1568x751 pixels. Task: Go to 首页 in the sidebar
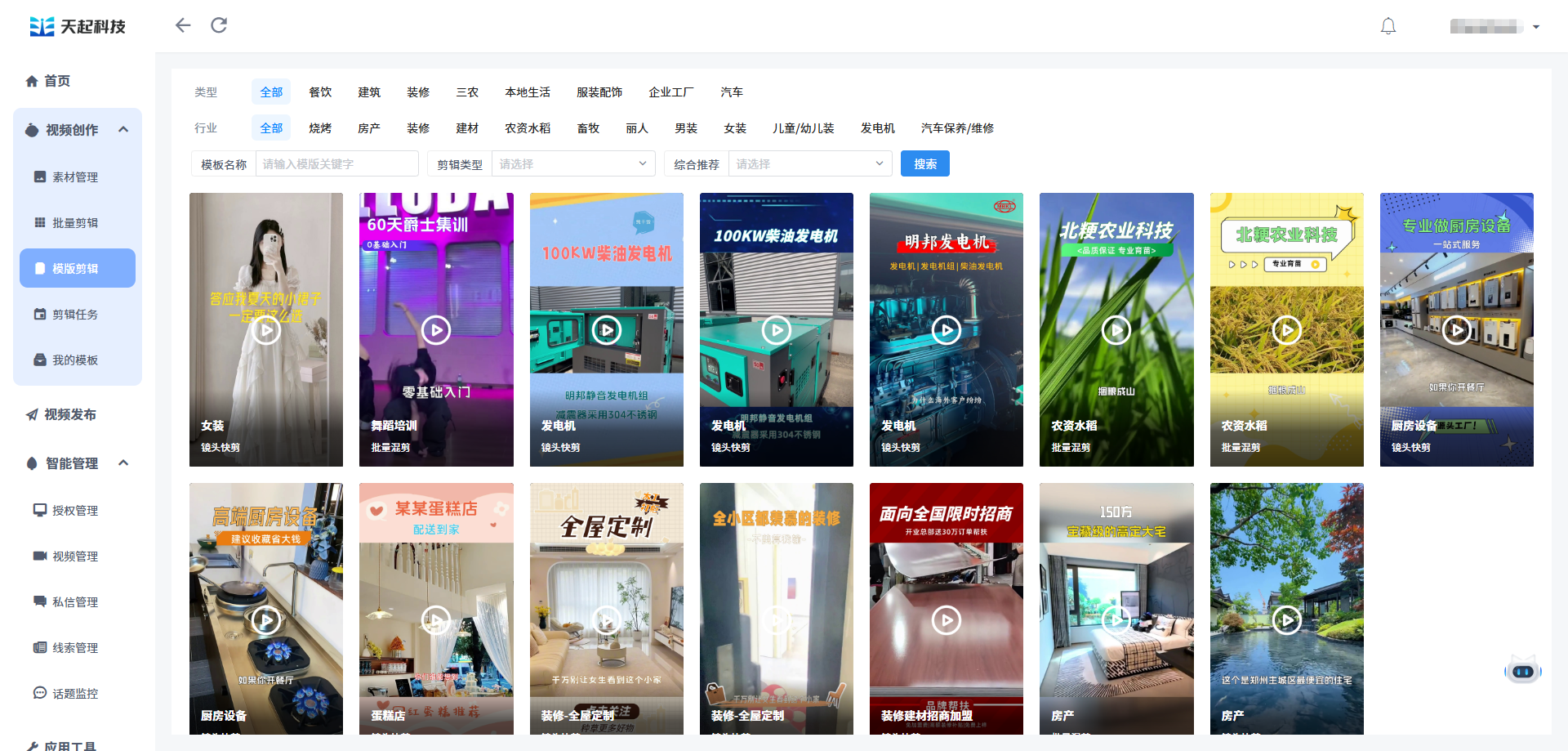pyautogui.click(x=57, y=81)
